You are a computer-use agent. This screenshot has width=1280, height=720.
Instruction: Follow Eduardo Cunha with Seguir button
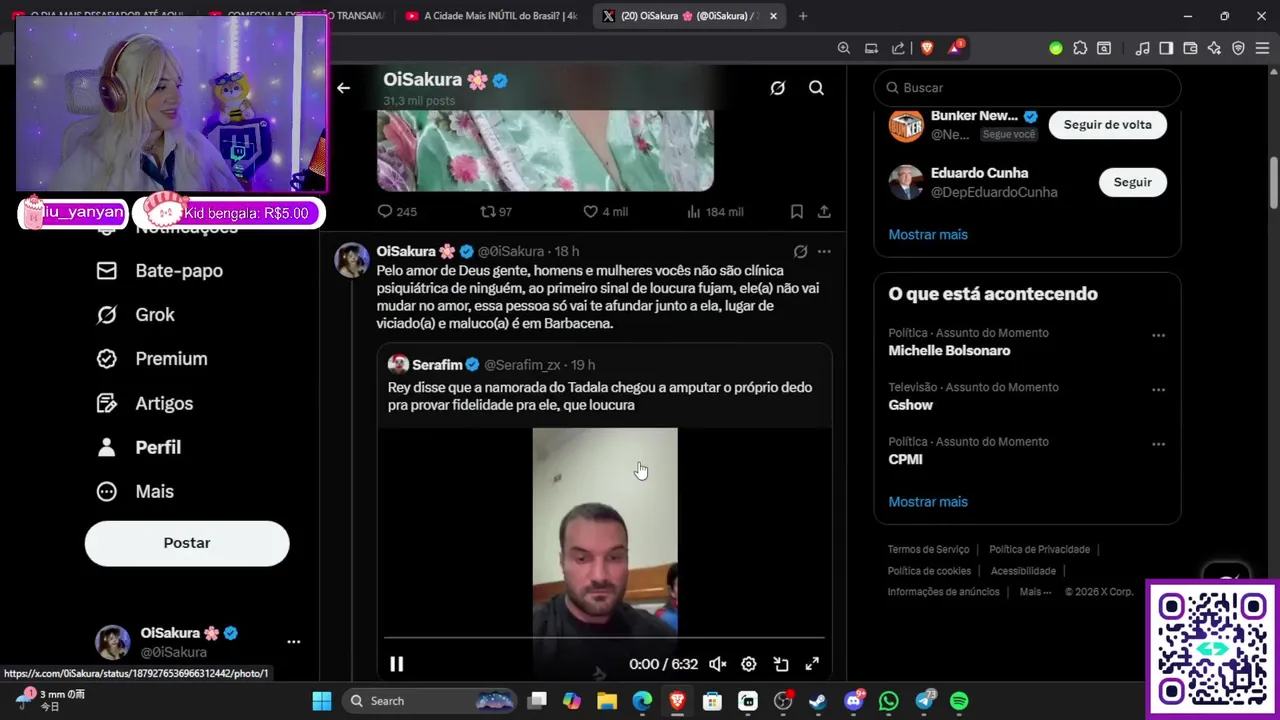pos(1132,182)
